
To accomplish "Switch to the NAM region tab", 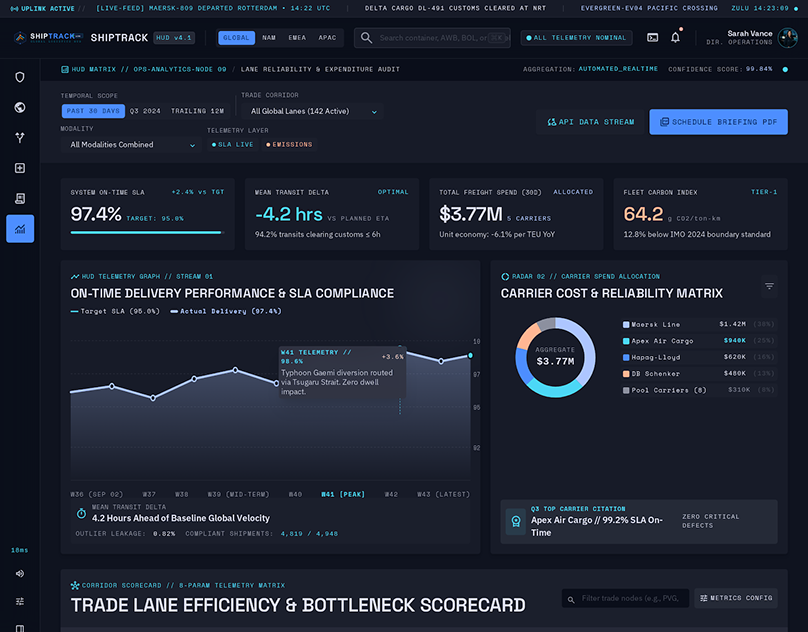I will tap(269, 38).
